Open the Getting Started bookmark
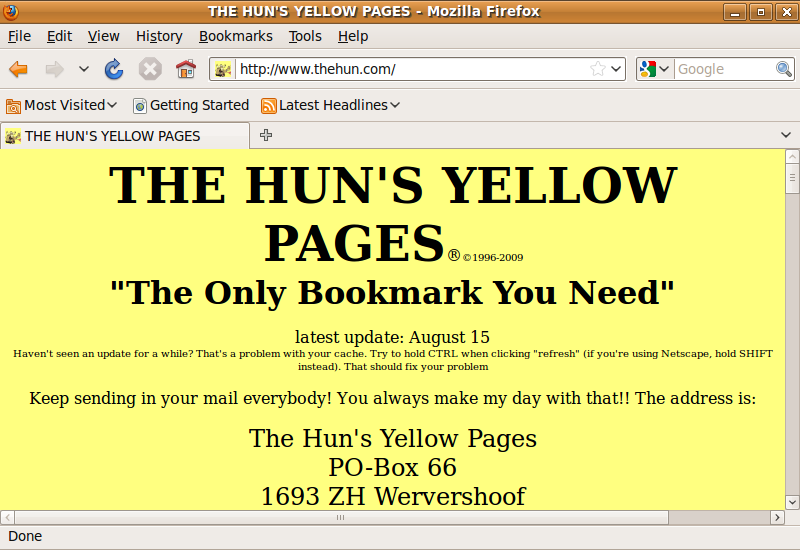This screenshot has width=800, height=550. pos(191,105)
